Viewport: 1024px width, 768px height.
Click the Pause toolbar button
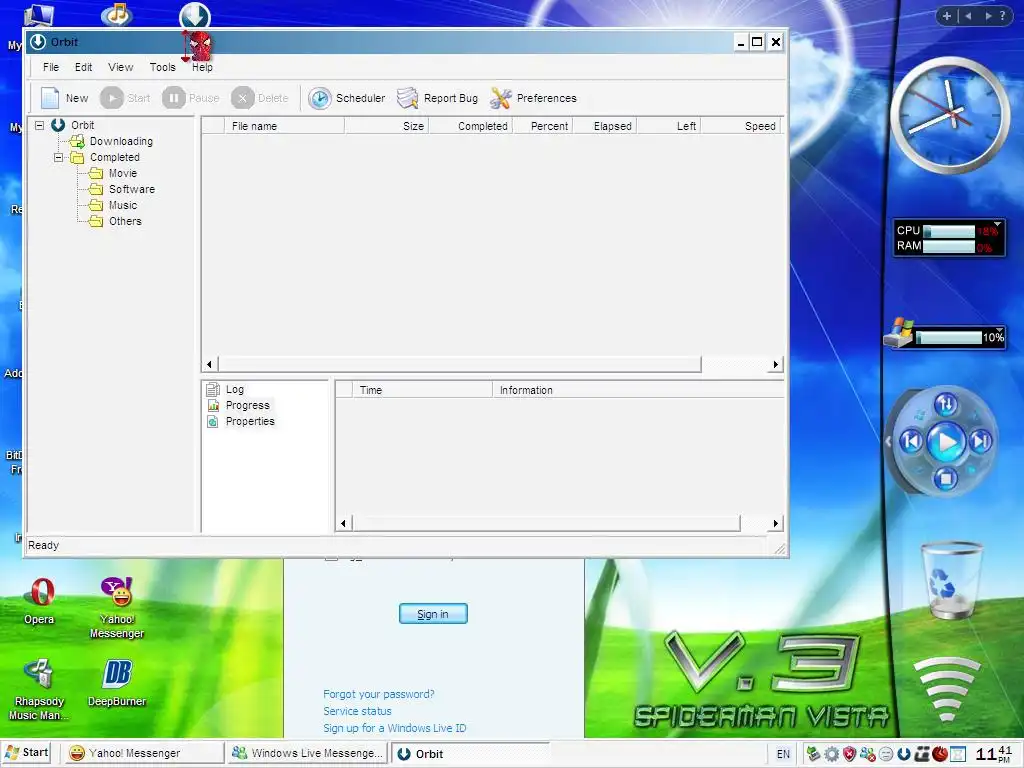pyautogui.click(x=190, y=98)
